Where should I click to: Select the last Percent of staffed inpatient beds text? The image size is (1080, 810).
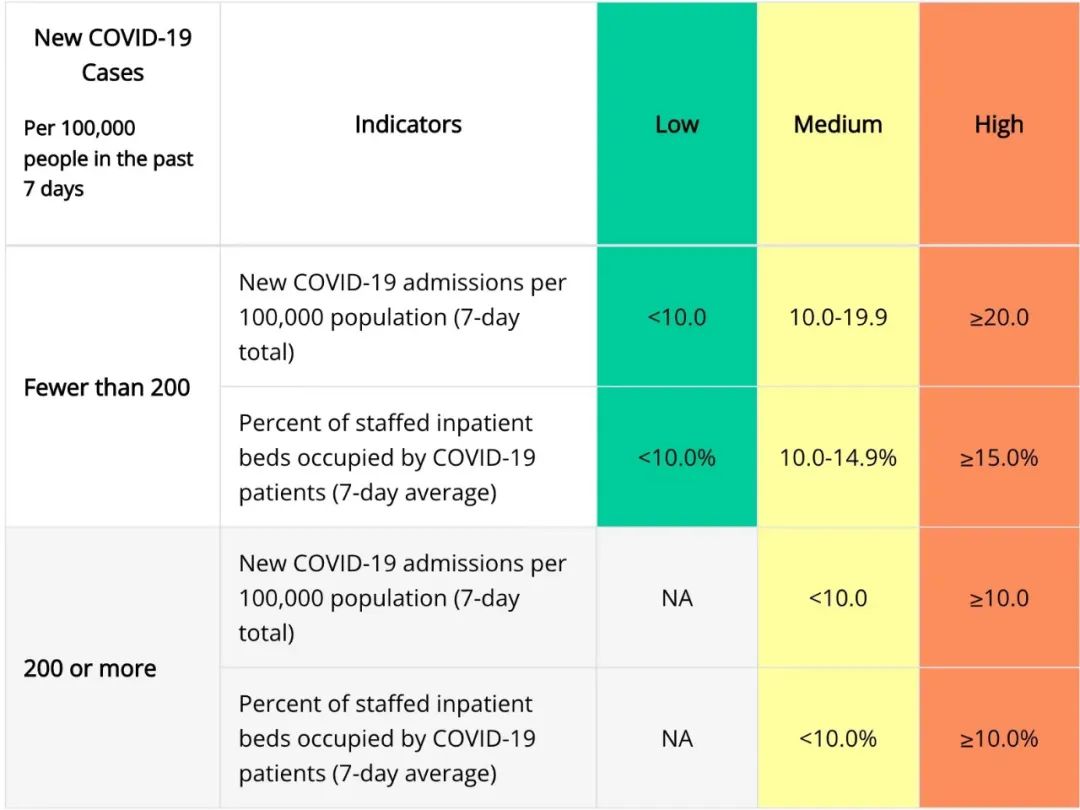pyautogui.click(x=387, y=738)
